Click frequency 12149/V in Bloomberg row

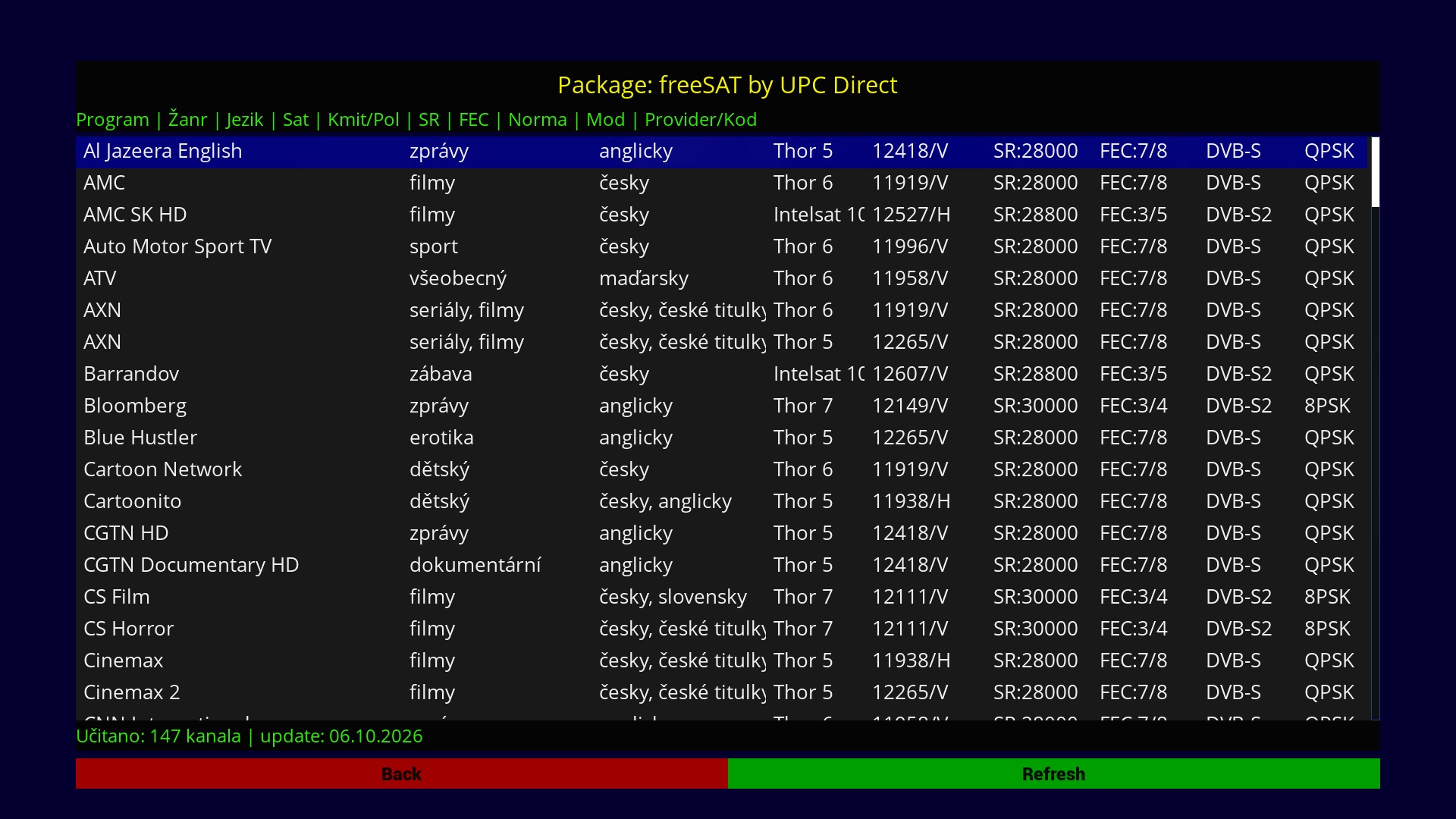click(910, 406)
